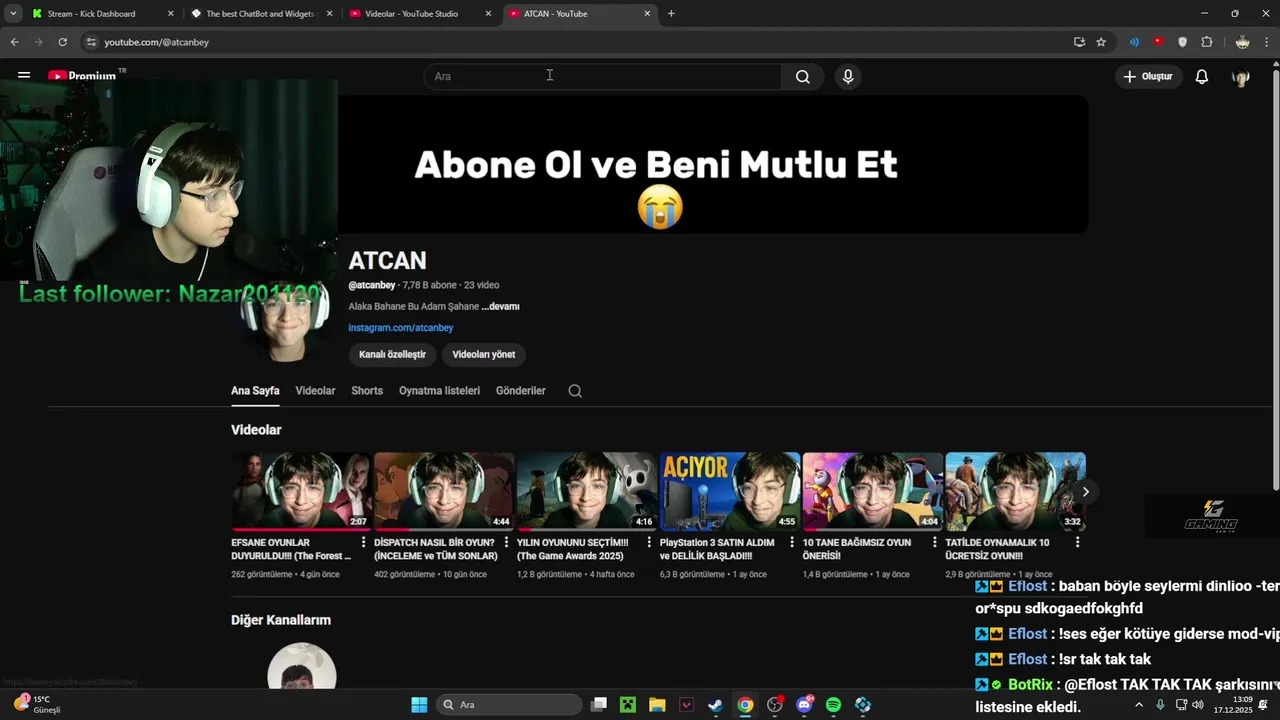Open volume control in system tray
1280x720 pixels.
pos(1198,705)
